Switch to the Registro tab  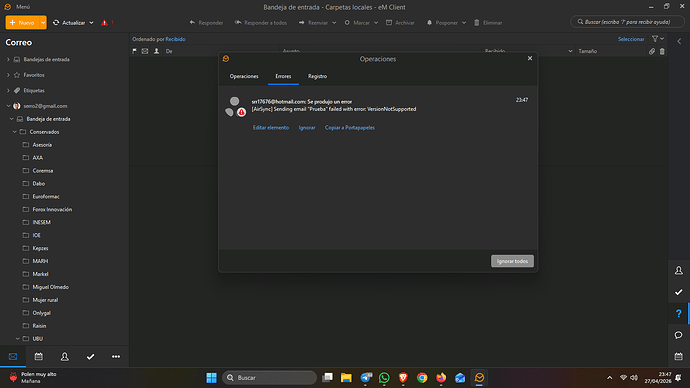tap(317, 76)
